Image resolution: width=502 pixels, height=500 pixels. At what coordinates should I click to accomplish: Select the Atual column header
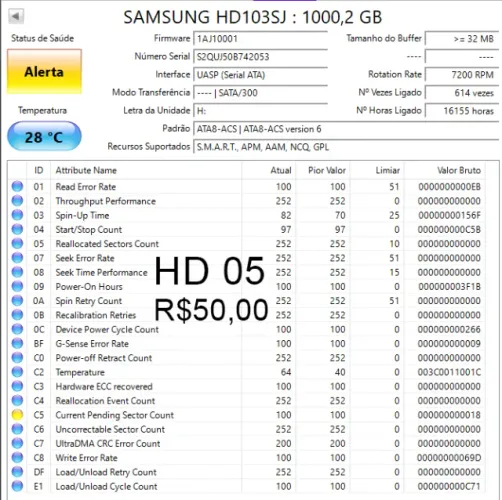pyautogui.click(x=269, y=170)
